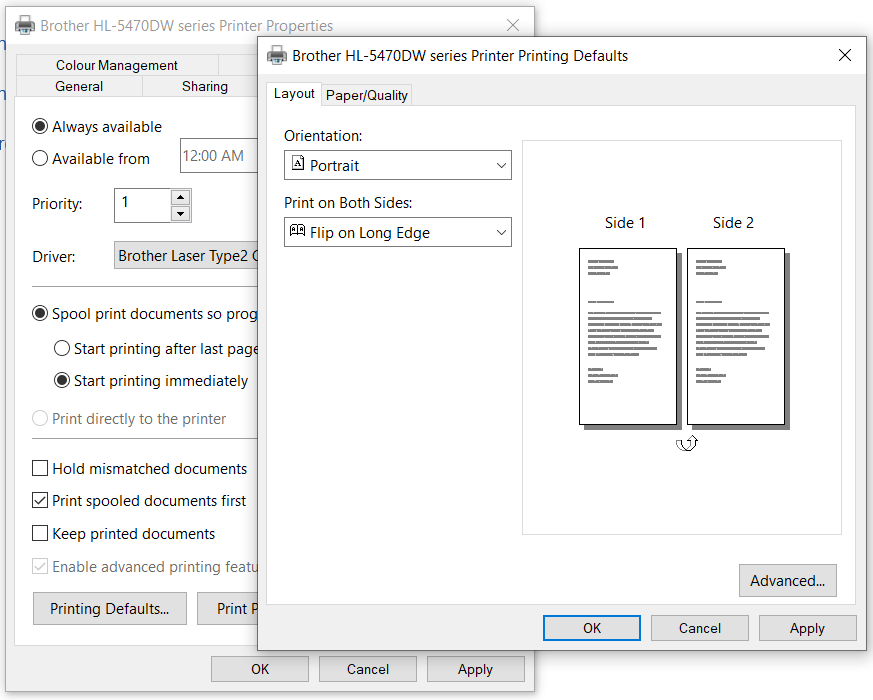Click Cancel in Printing Defaults dialog
This screenshot has width=873, height=700.
[700, 628]
